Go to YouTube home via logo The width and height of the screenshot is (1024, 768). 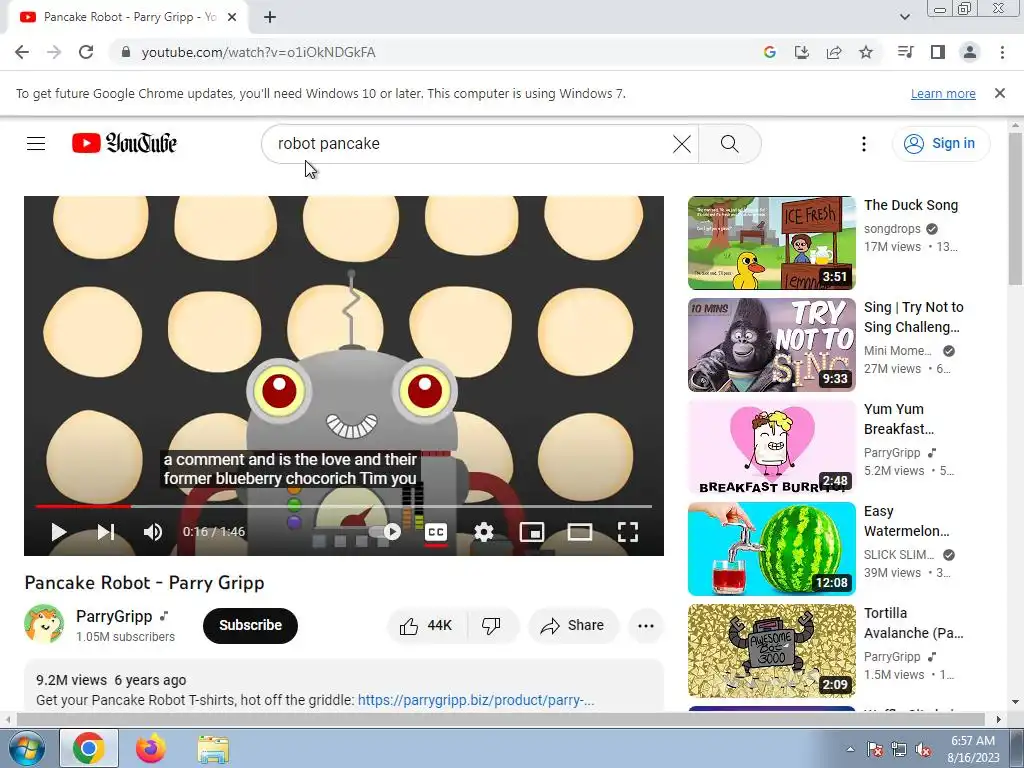click(x=124, y=143)
